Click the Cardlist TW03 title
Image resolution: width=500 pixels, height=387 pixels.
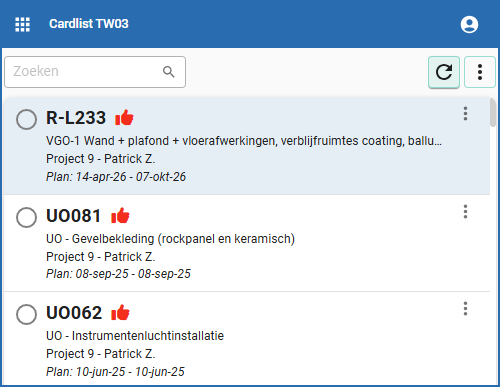(x=89, y=24)
